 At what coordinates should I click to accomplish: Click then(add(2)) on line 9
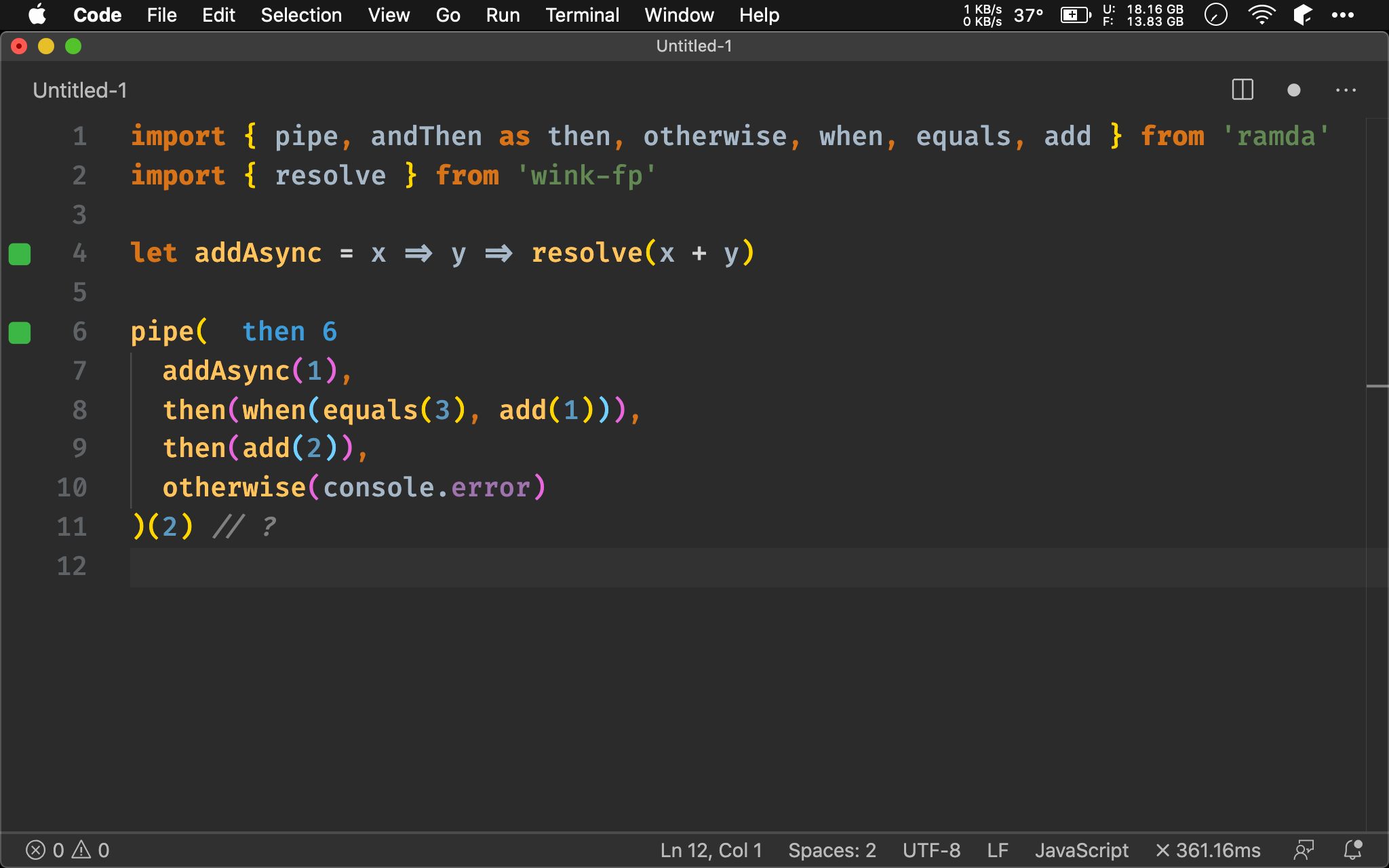[x=258, y=448]
